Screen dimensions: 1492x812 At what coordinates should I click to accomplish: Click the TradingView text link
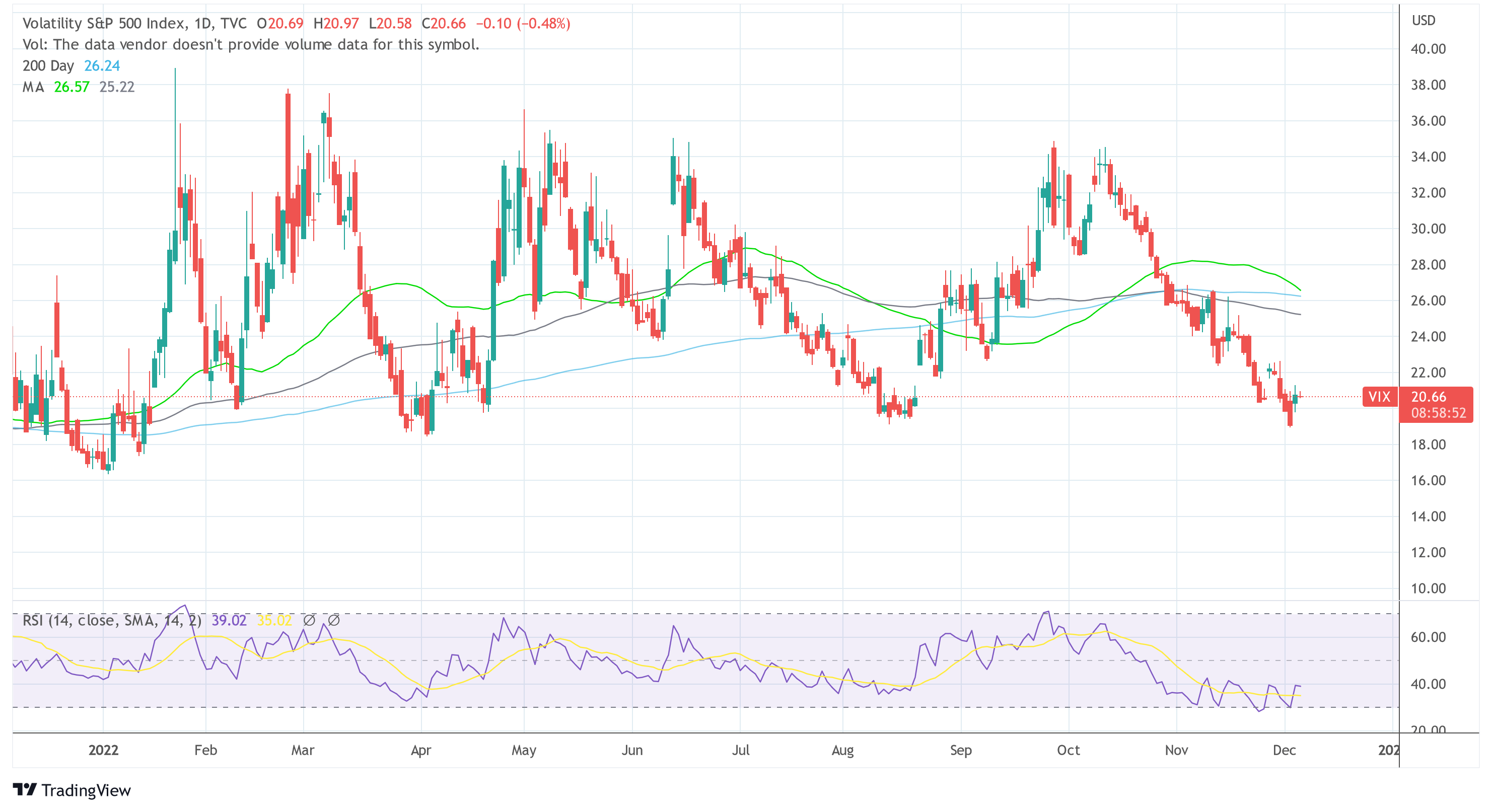coord(86,790)
